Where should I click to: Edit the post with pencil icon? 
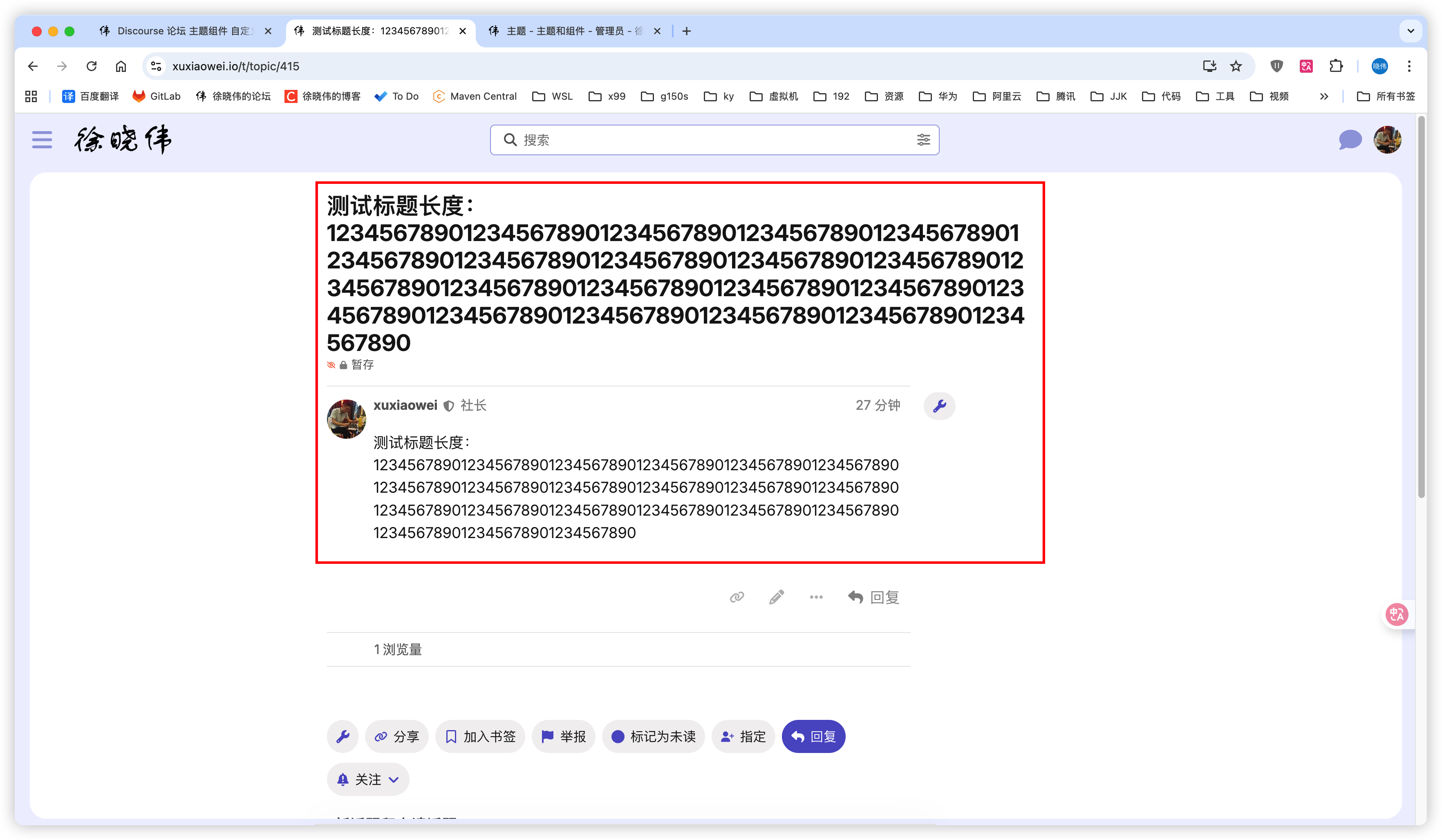pyautogui.click(x=776, y=597)
